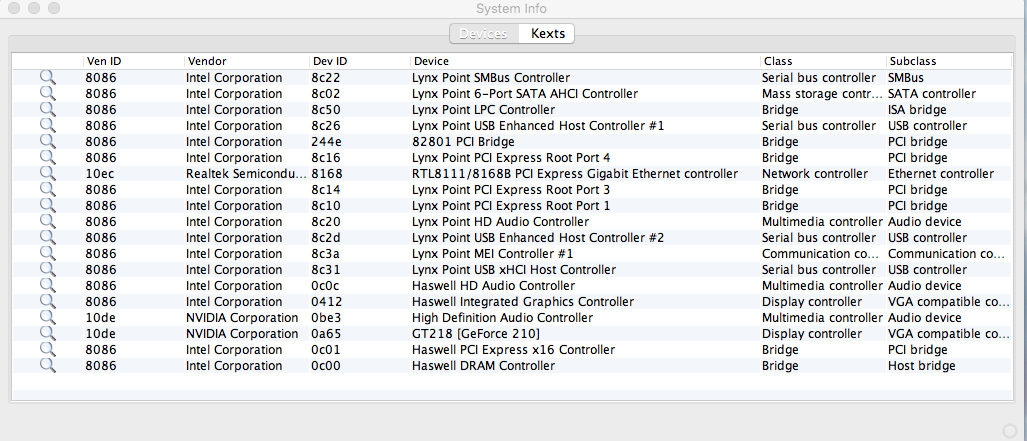Select the Lynx Point USB xHCI Host Controller row
This screenshot has width=1027, height=441.
(513, 270)
